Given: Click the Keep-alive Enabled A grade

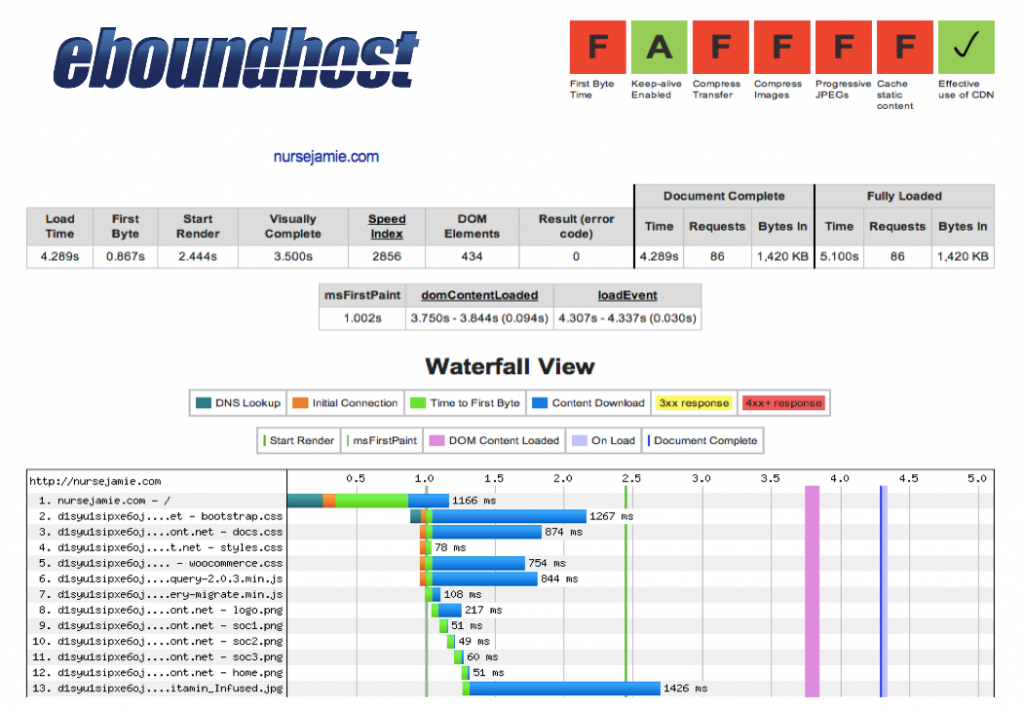Looking at the screenshot, I should pos(659,47).
